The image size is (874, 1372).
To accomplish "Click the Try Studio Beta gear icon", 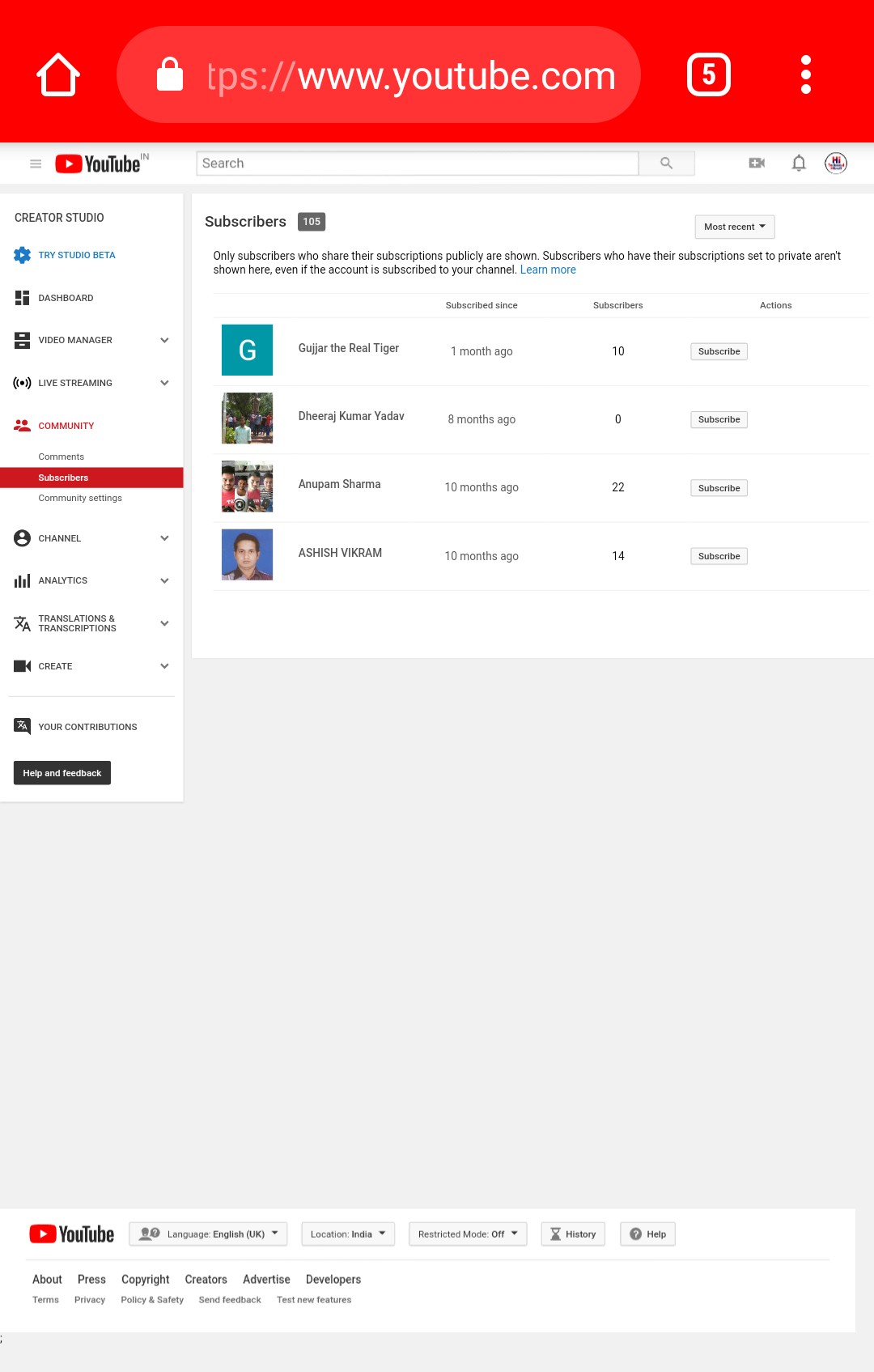I will [x=23, y=255].
